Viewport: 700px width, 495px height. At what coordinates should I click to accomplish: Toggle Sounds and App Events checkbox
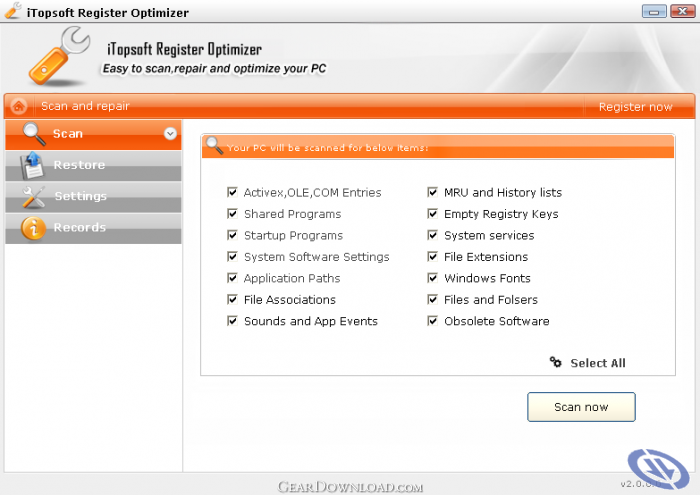pyautogui.click(x=232, y=320)
